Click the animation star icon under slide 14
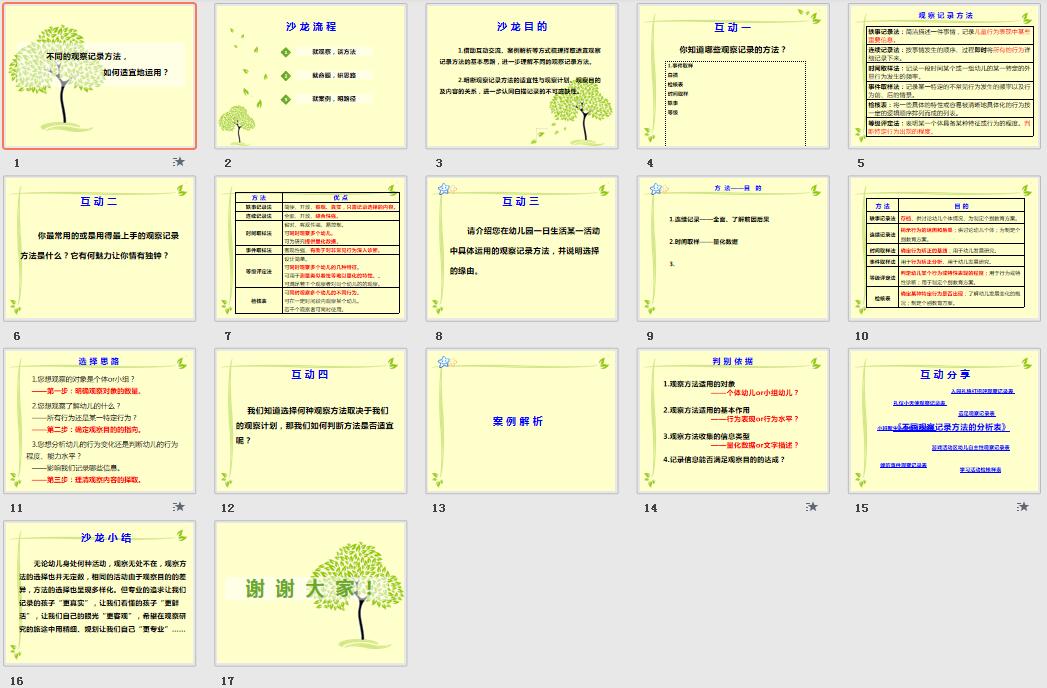1047x688 pixels. (x=812, y=507)
